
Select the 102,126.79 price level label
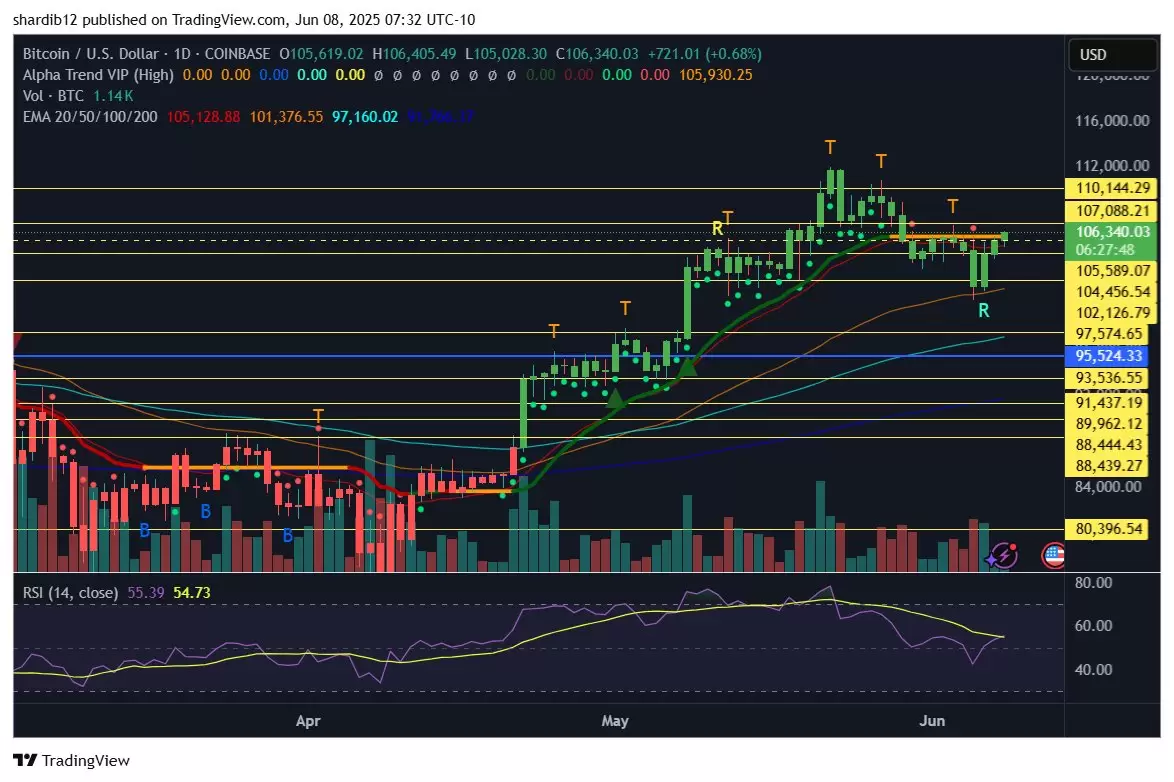[1112, 312]
